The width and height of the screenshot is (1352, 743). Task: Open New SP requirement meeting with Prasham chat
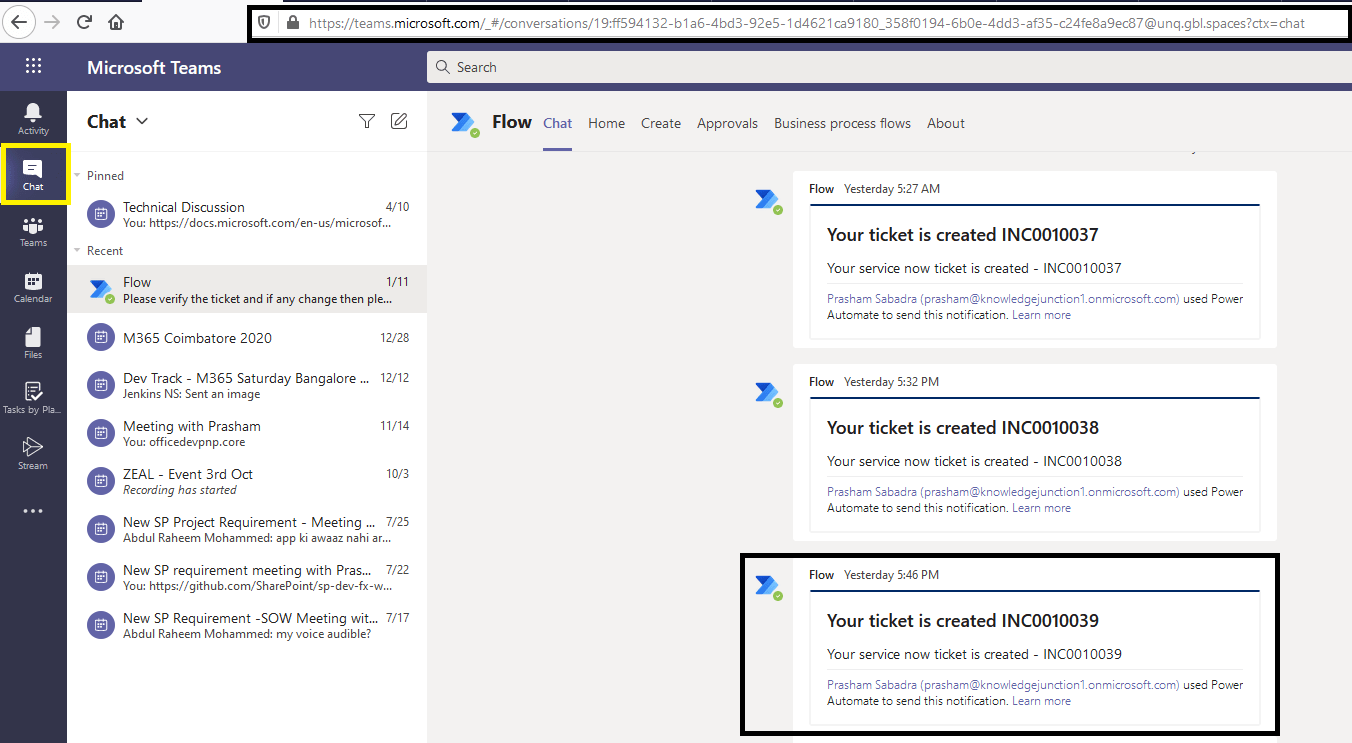click(247, 578)
